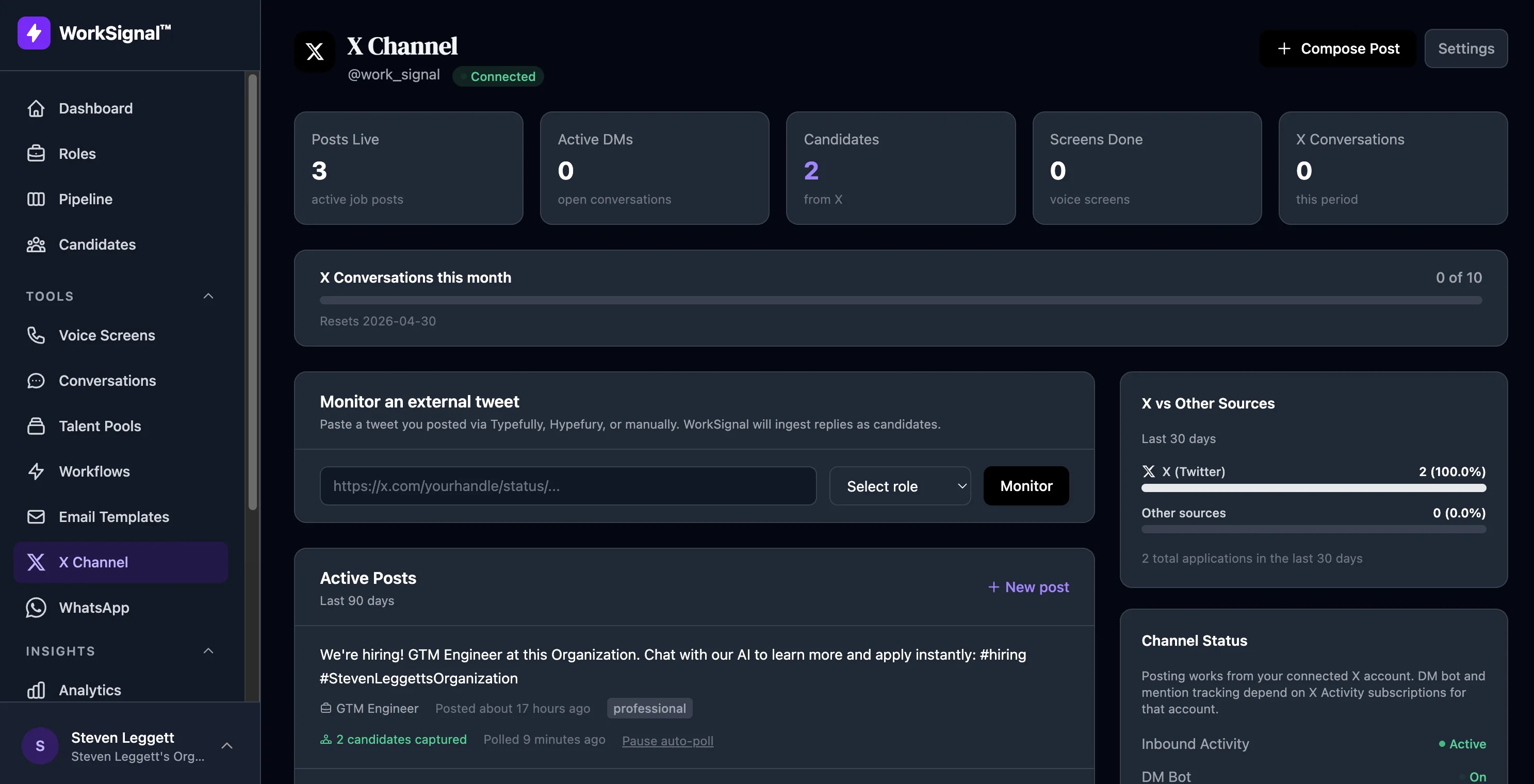
Task: Click the professional tag on GTM post
Action: [649, 708]
